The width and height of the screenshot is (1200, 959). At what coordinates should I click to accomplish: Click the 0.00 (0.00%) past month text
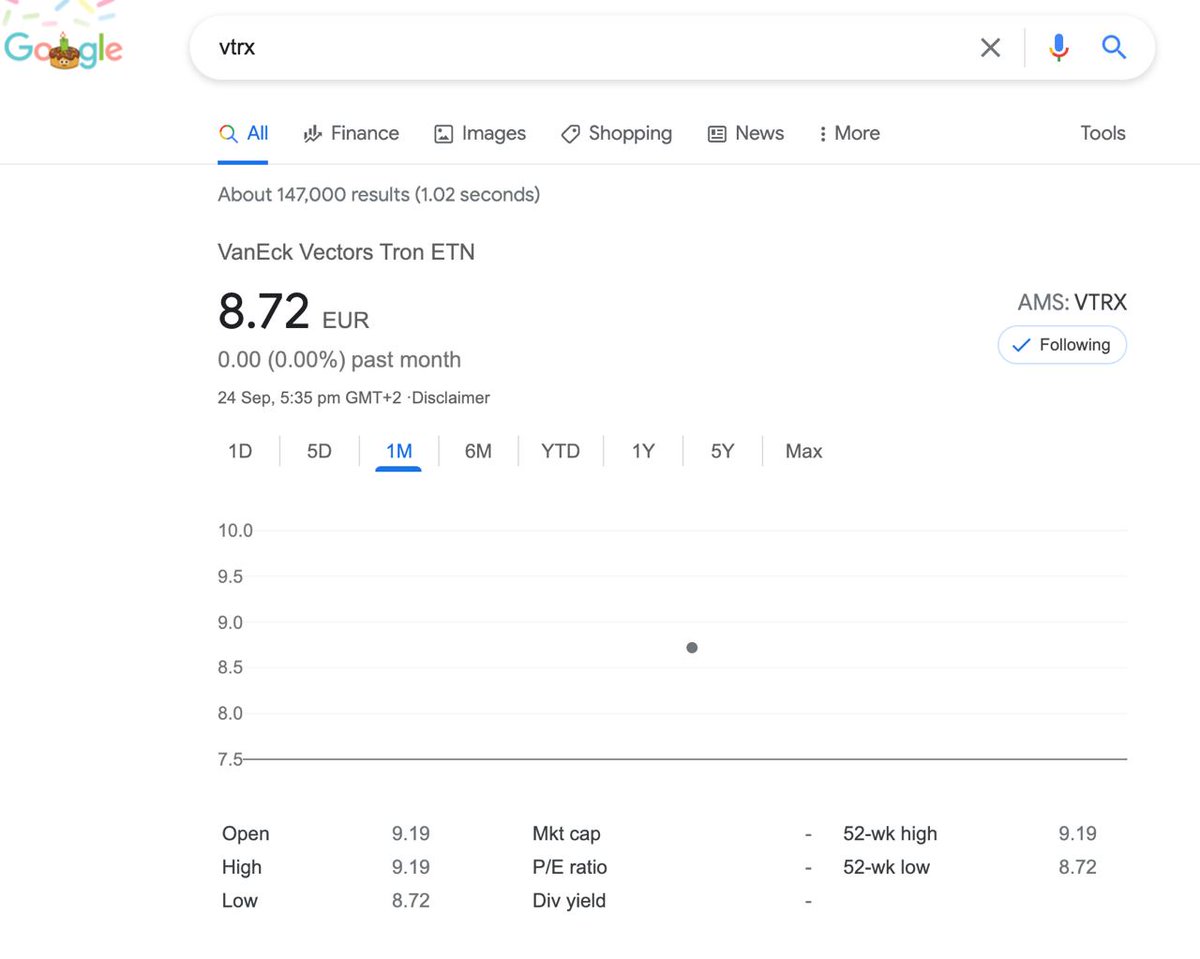(339, 360)
